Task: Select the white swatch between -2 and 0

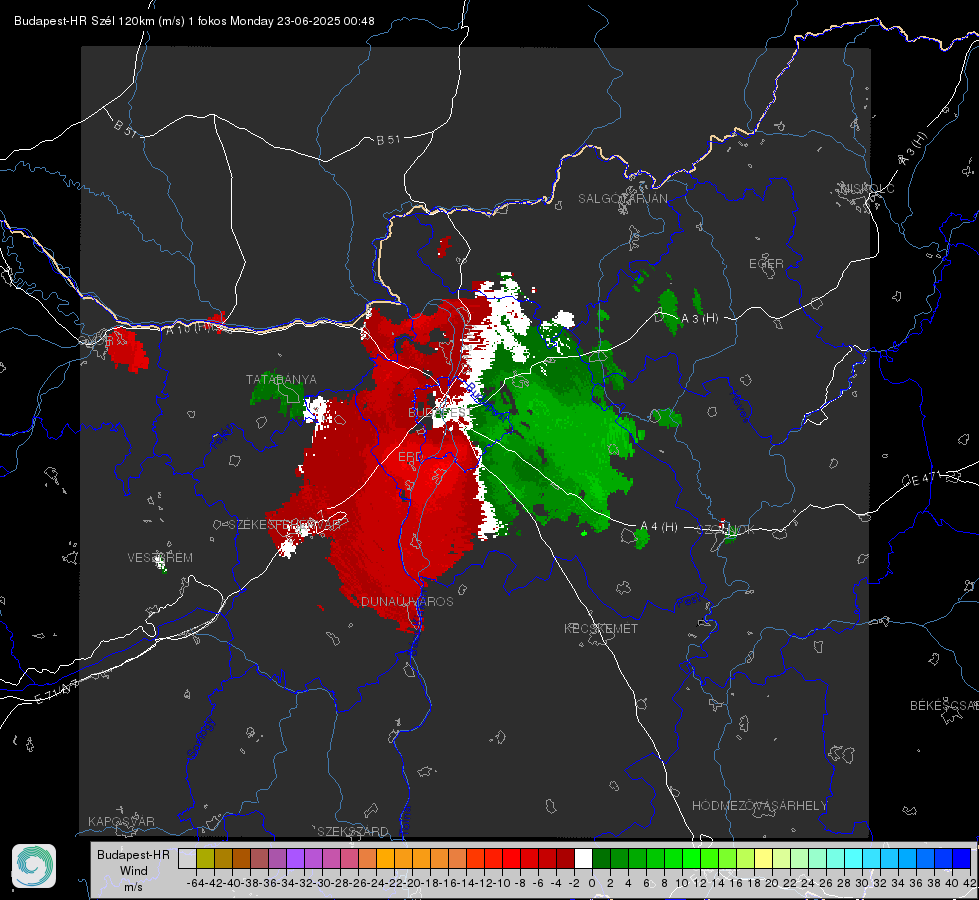Action: point(583,858)
